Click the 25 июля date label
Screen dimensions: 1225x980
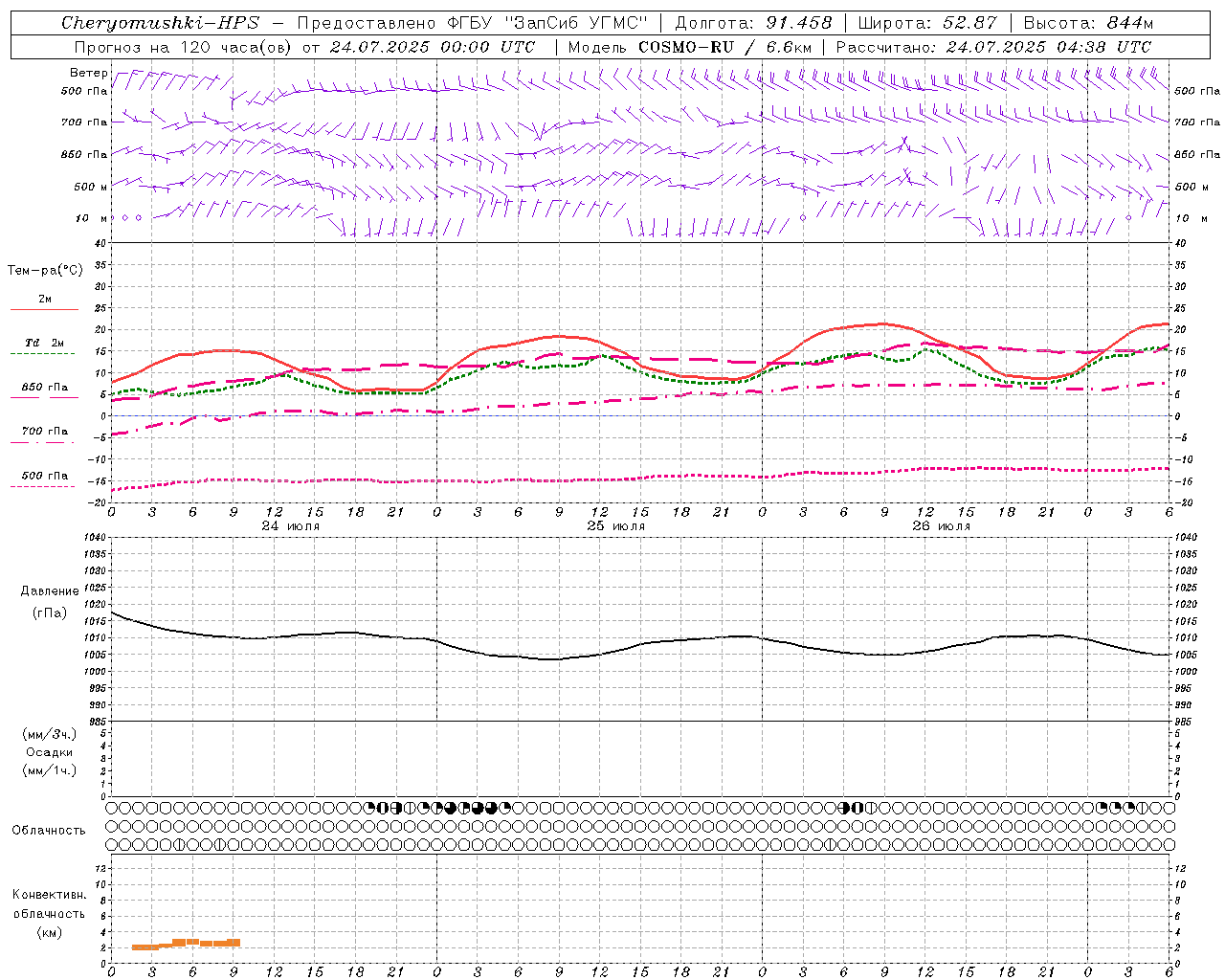click(x=616, y=526)
